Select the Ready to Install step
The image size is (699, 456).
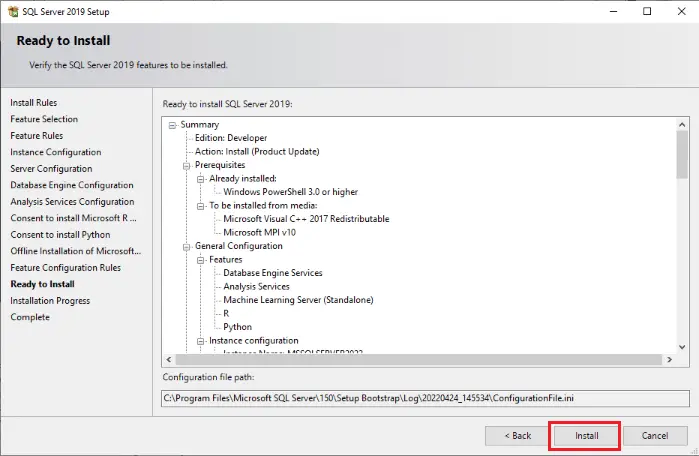pyautogui.click(x=42, y=284)
